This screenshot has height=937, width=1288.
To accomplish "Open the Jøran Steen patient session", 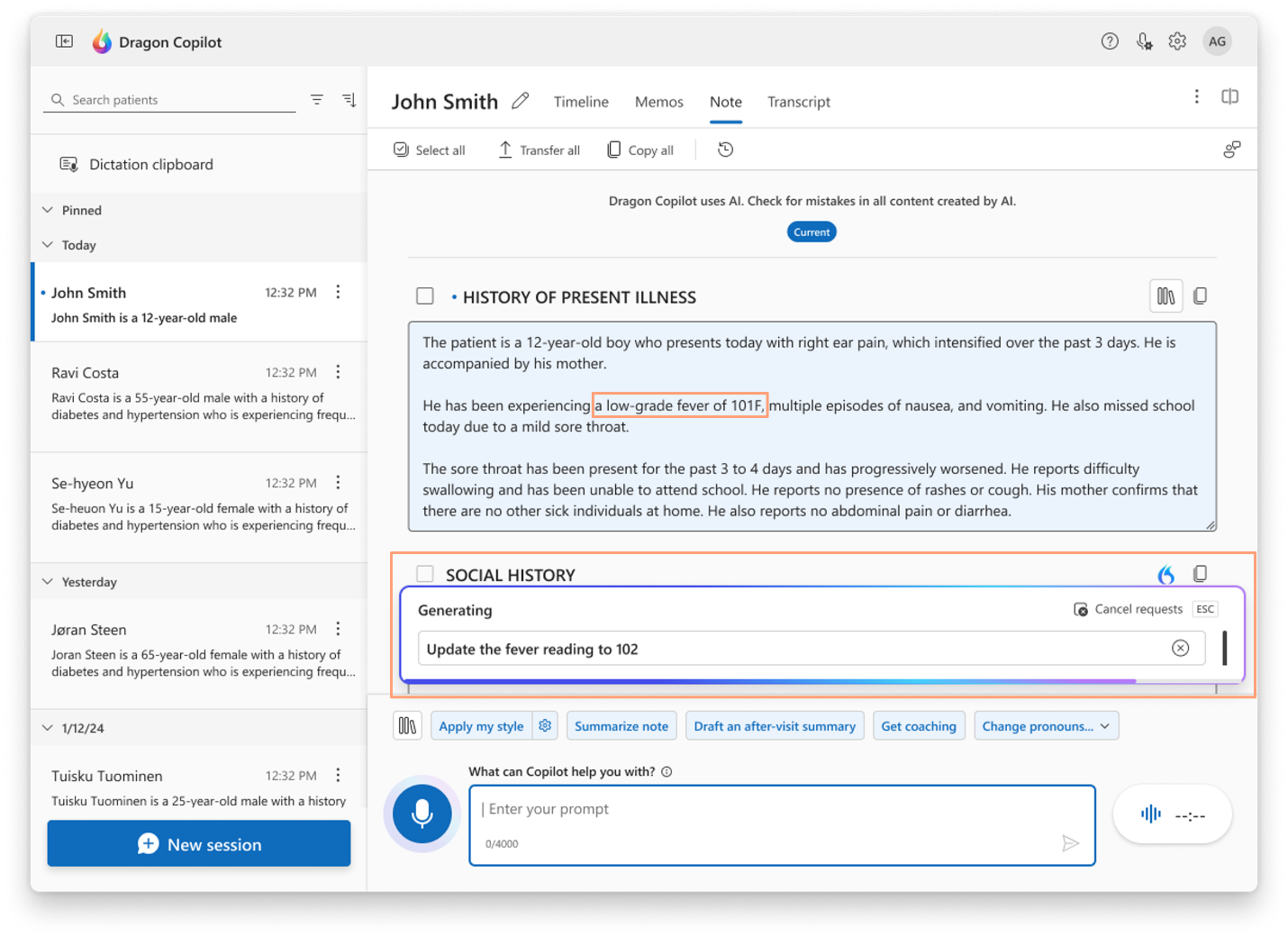I will pos(199,652).
